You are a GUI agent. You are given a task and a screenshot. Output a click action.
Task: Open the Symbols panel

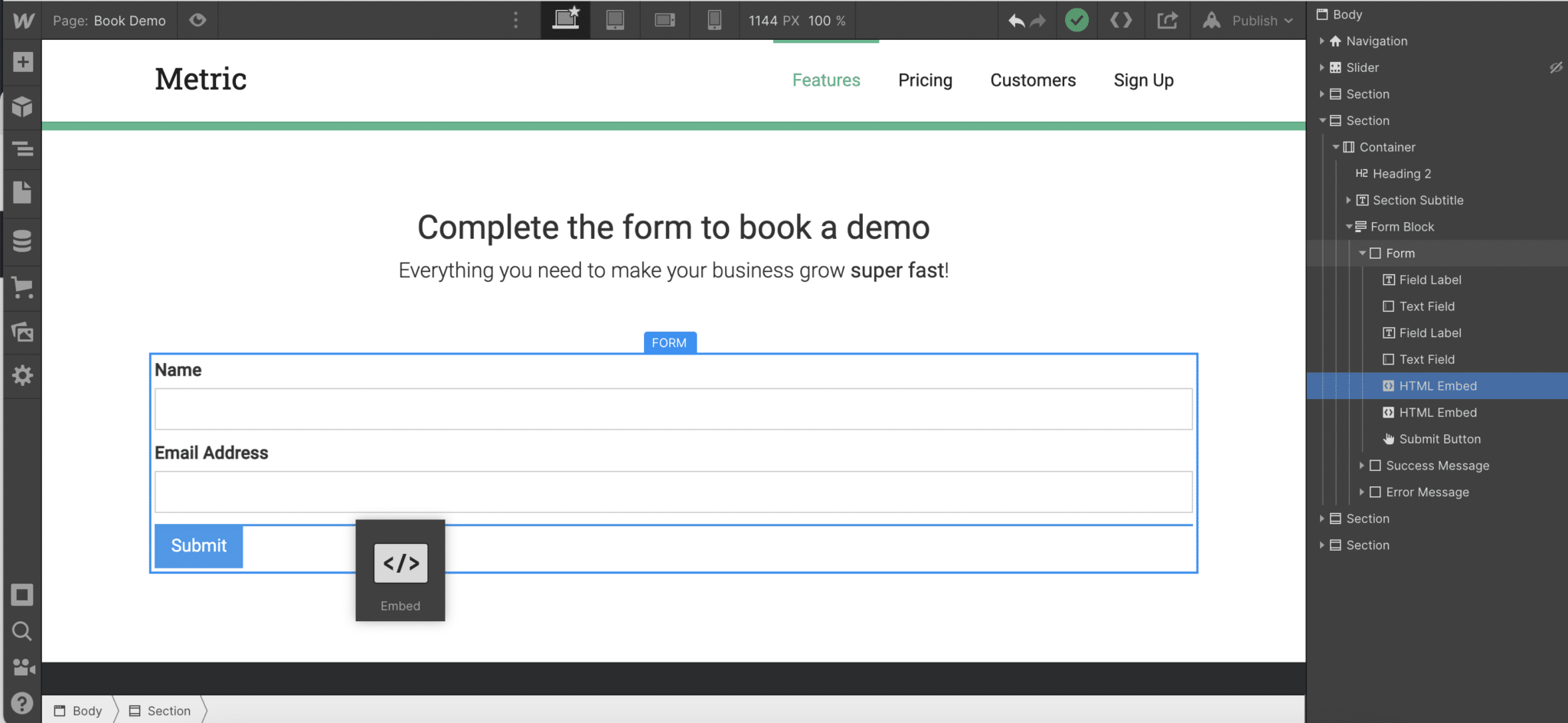pyautogui.click(x=21, y=107)
